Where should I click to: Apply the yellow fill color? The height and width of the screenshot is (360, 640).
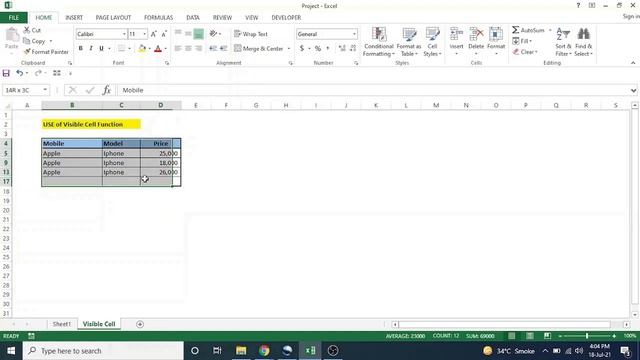pos(142,49)
